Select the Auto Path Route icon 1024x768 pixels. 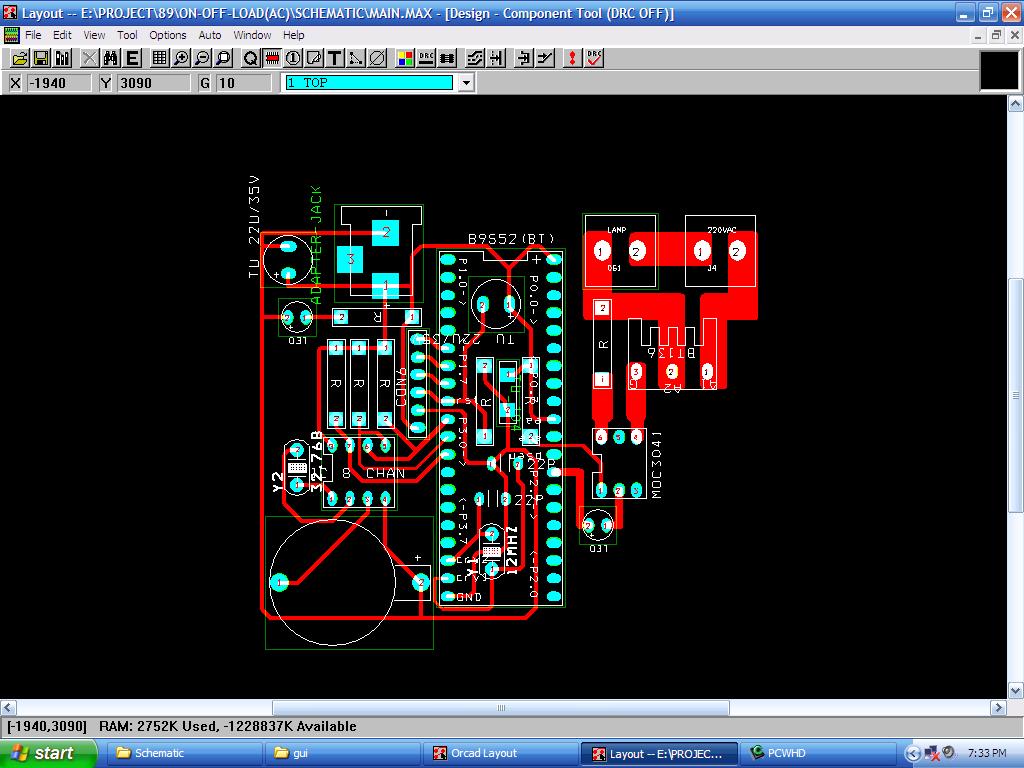tap(475, 59)
